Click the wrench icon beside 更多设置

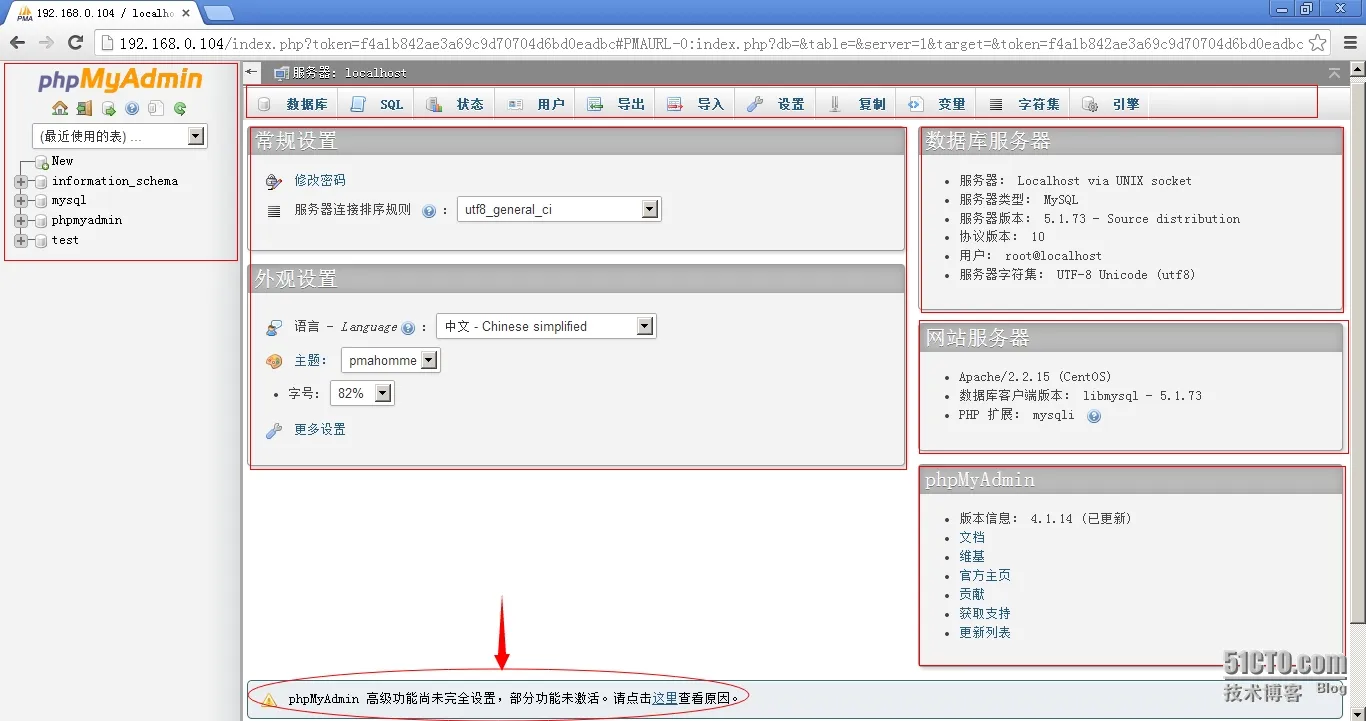[274, 430]
